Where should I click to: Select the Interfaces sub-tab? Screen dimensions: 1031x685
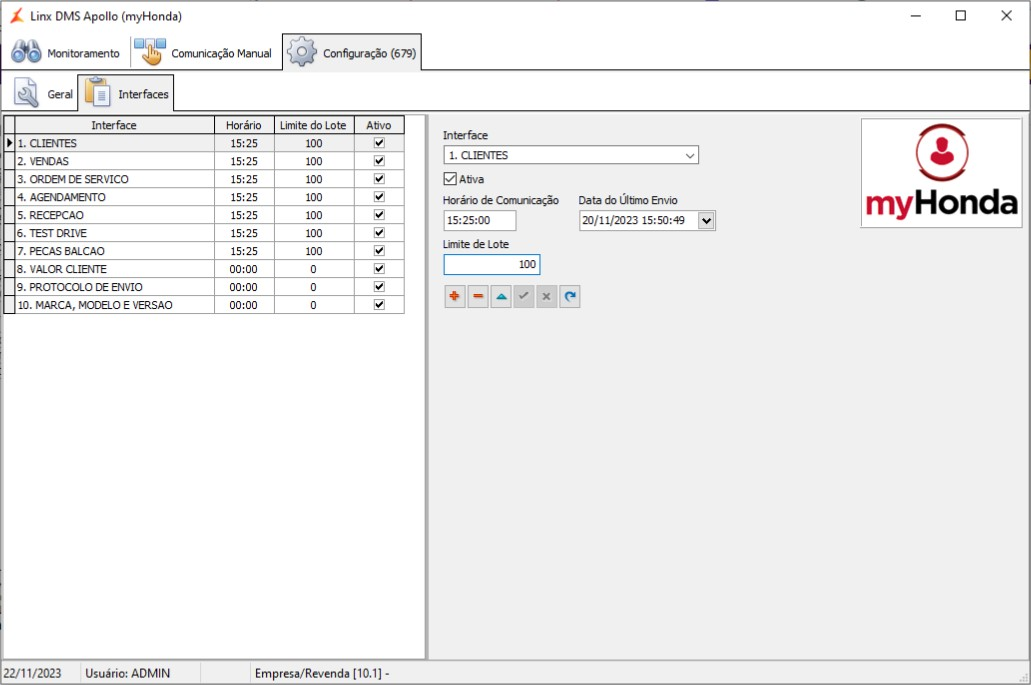coord(126,94)
